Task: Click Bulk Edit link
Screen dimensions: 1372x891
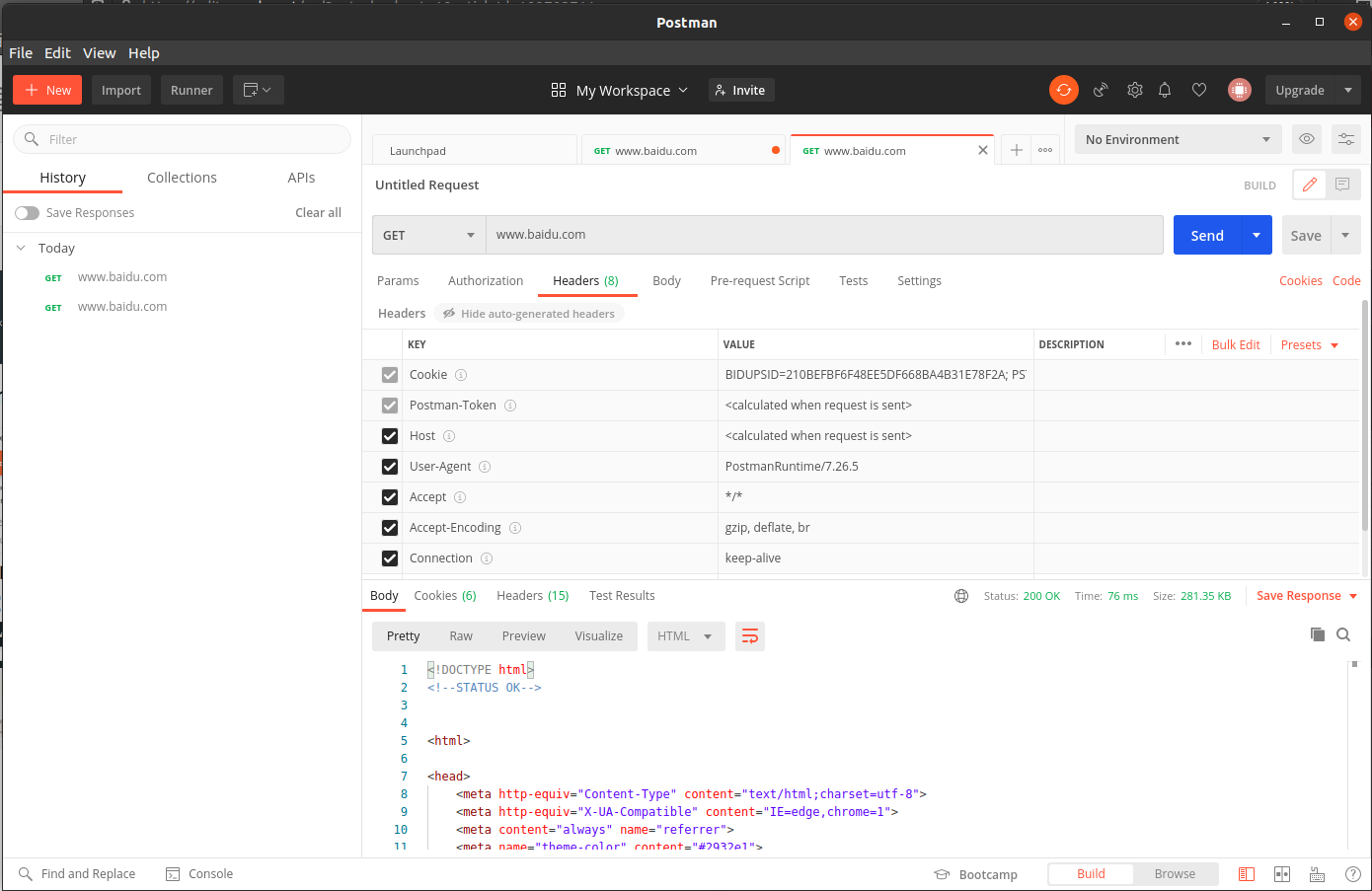Action: click(x=1236, y=344)
